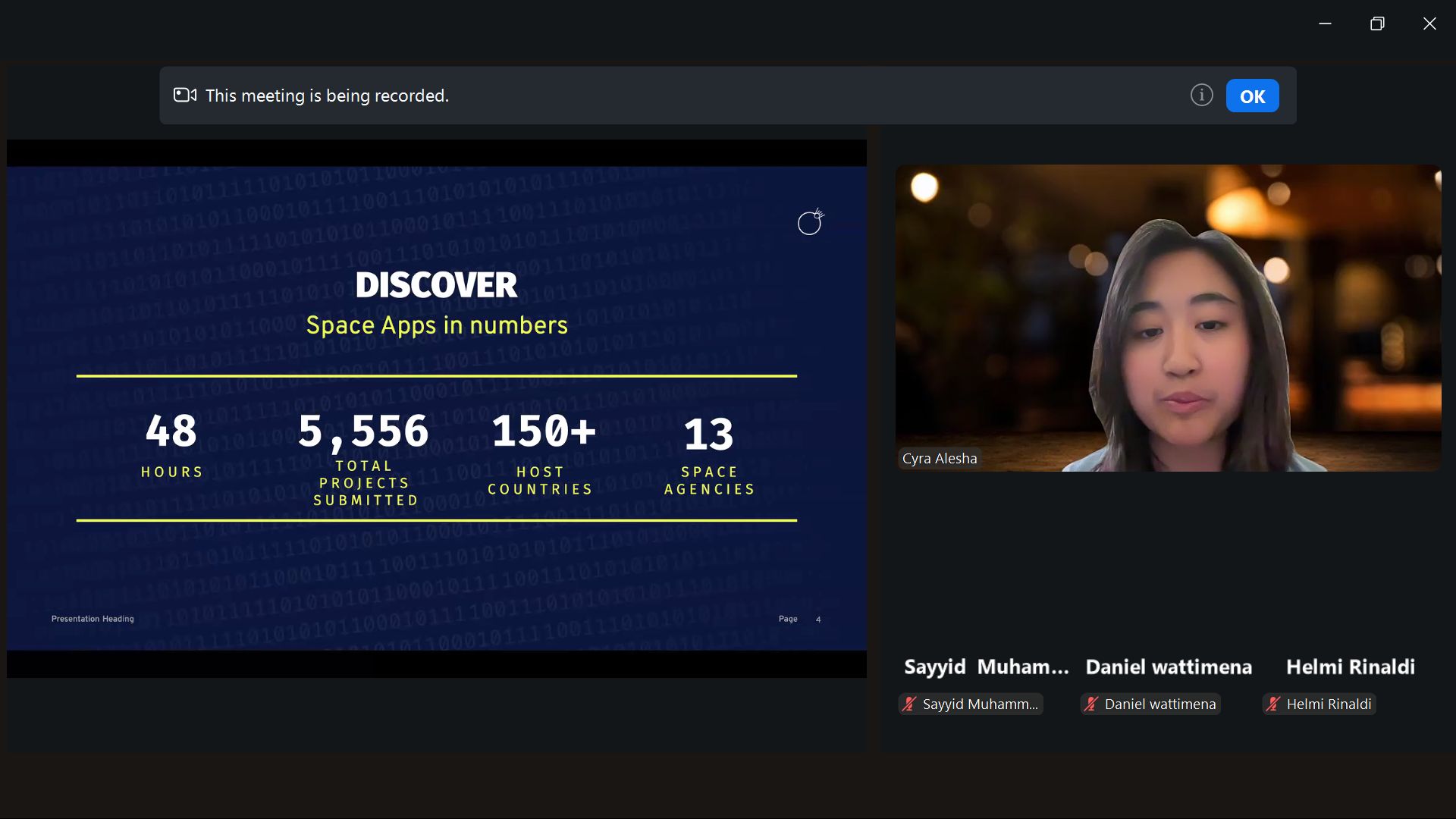Click the '13' space agencies number
Screen dimensions: 1456x819
[708, 435]
